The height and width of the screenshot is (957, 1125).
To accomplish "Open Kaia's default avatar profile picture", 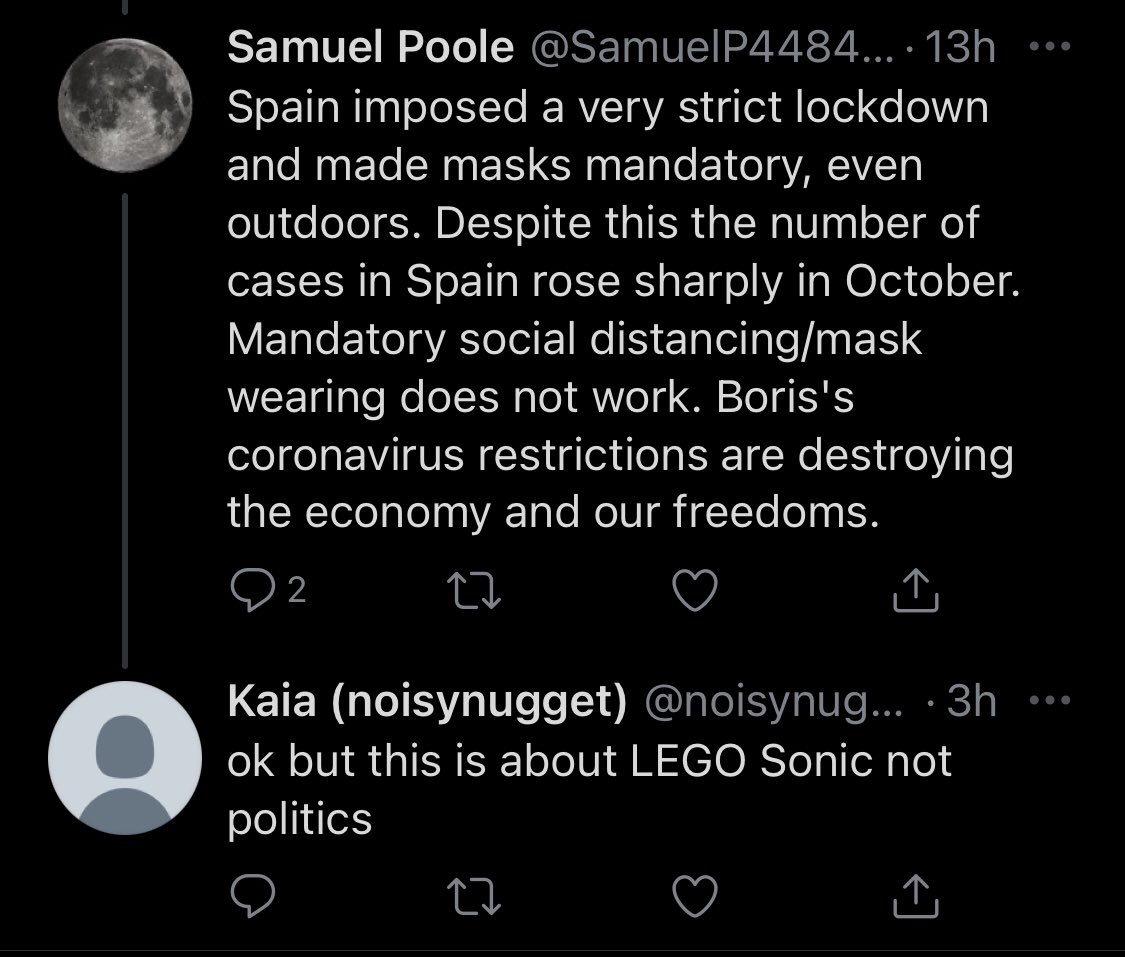I will point(125,758).
